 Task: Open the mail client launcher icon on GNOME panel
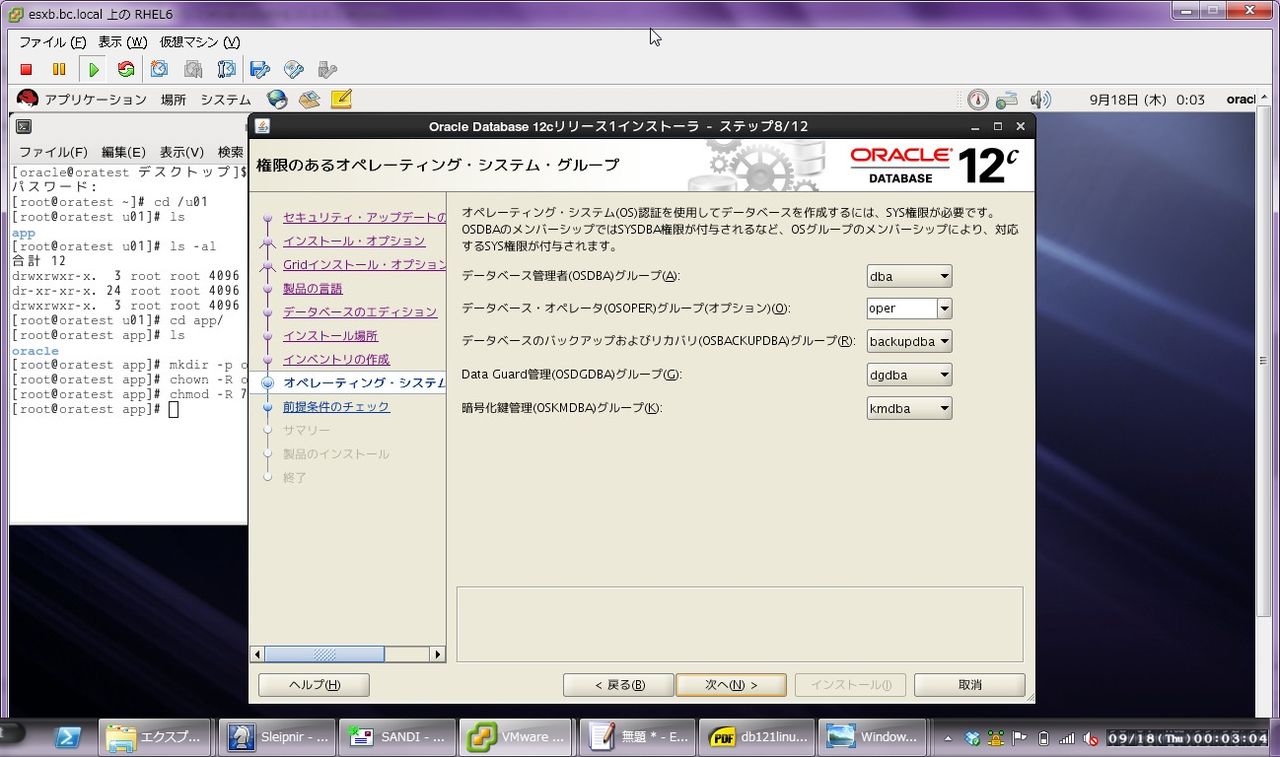[x=309, y=99]
